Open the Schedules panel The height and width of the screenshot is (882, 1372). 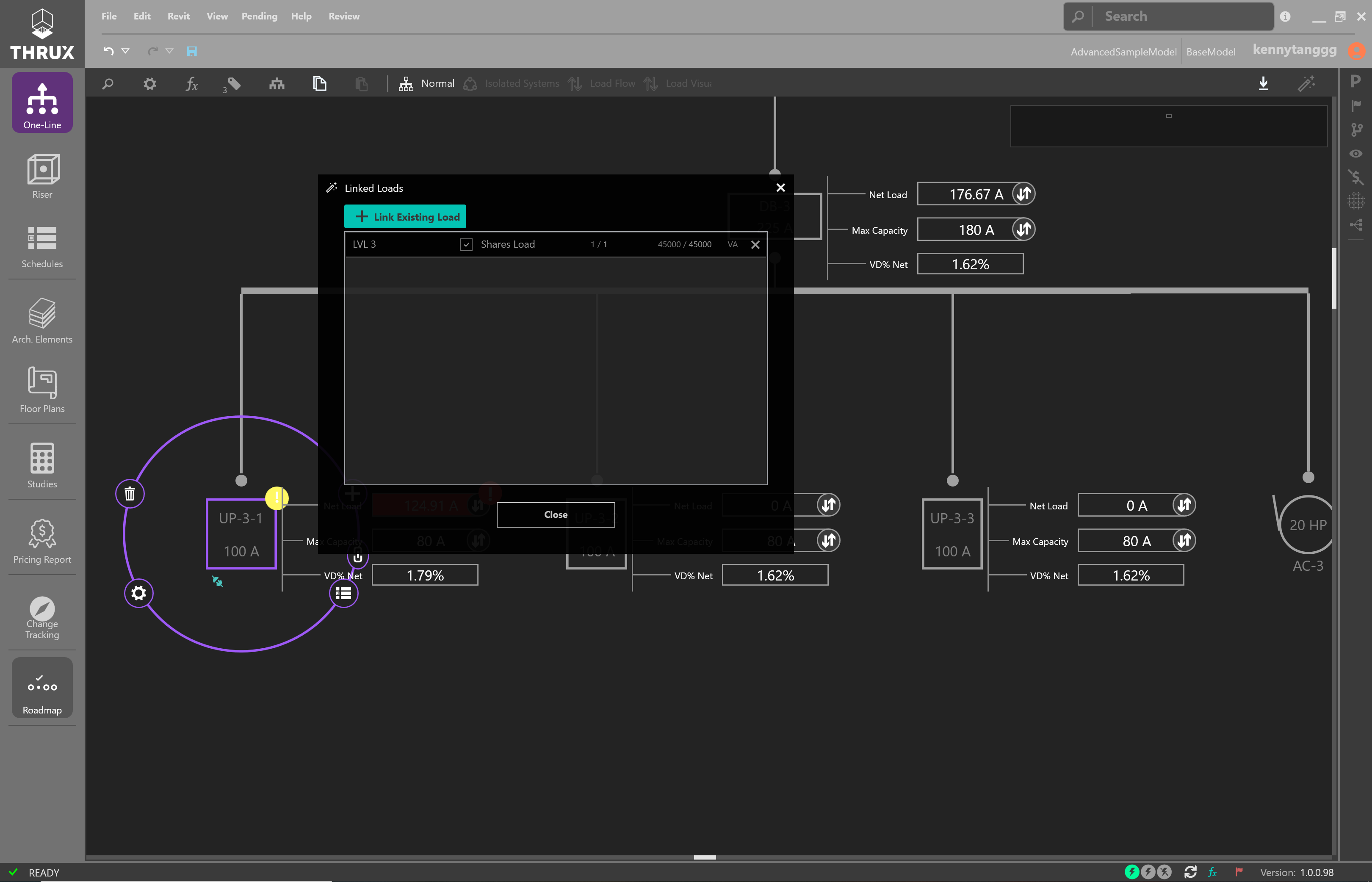[x=42, y=246]
